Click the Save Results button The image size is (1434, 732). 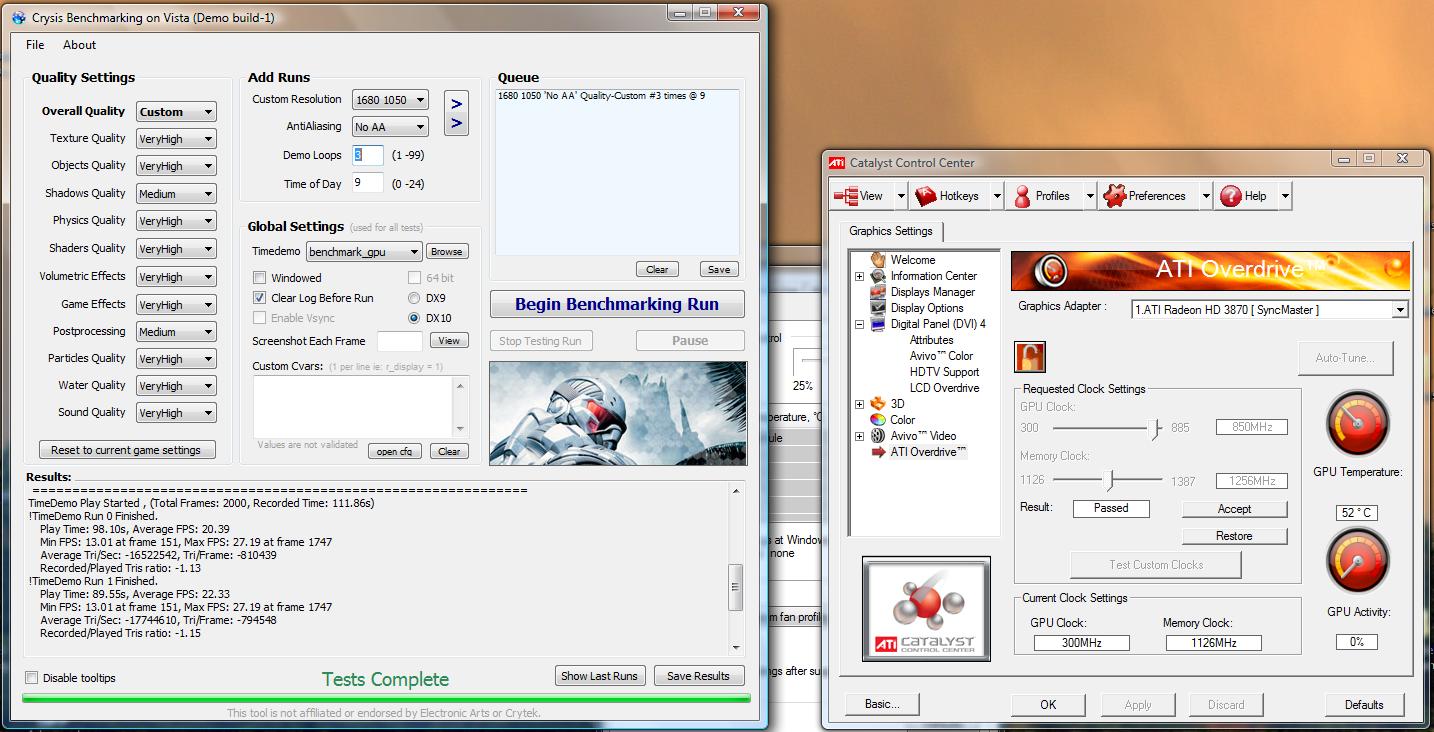[x=698, y=676]
